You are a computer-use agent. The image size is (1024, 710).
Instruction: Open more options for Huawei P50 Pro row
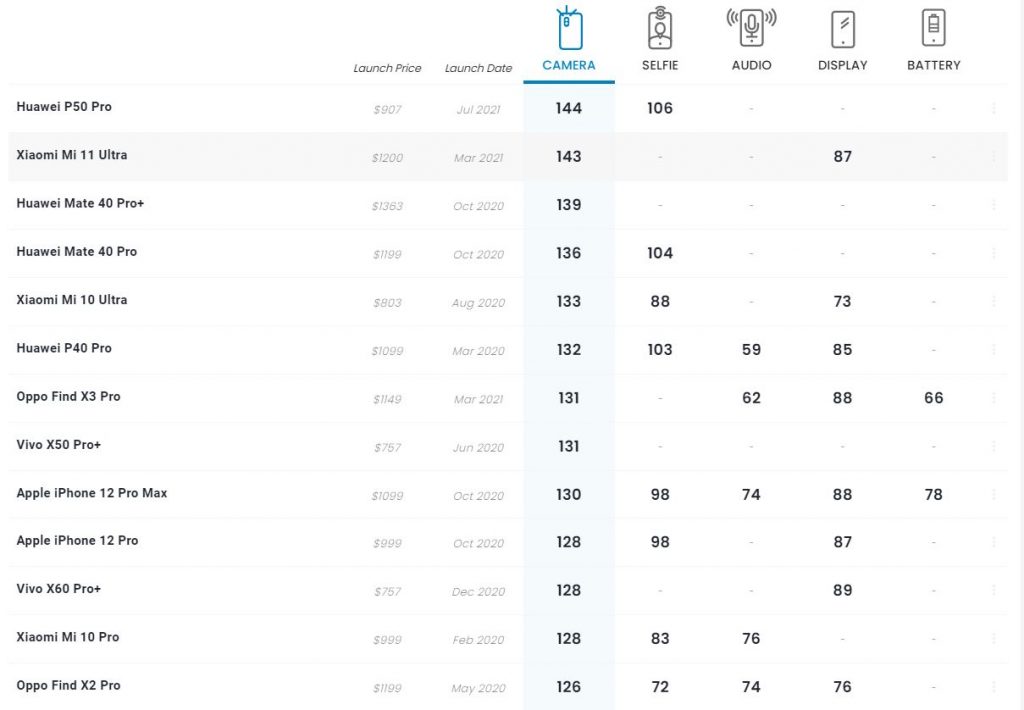[x=993, y=108]
